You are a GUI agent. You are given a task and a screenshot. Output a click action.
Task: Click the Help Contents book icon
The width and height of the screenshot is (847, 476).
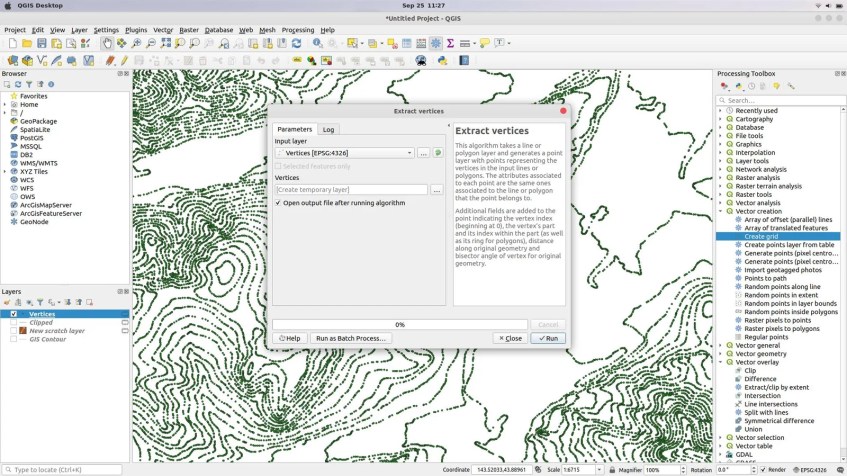(464, 61)
